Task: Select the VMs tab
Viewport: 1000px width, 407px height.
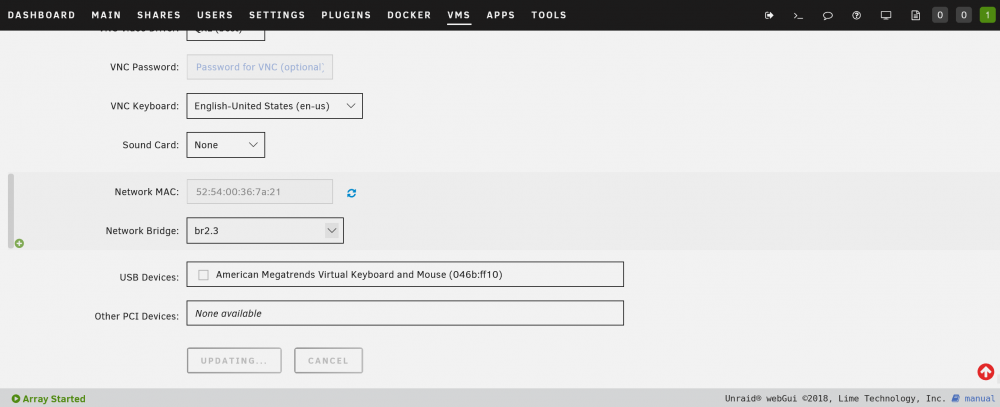Action: coord(459,15)
